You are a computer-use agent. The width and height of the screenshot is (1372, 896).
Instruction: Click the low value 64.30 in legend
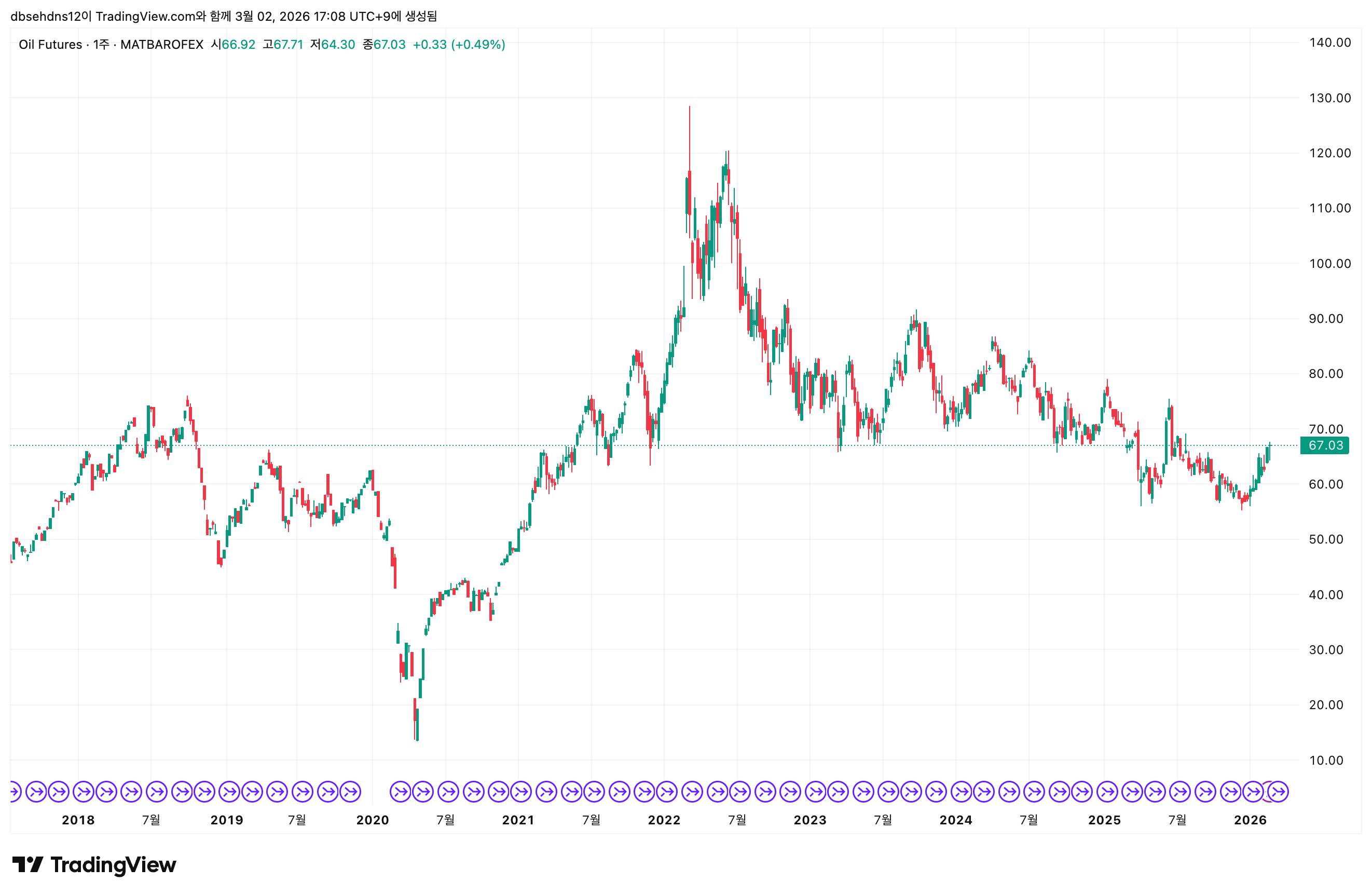pyautogui.click(x=338, y=45)
